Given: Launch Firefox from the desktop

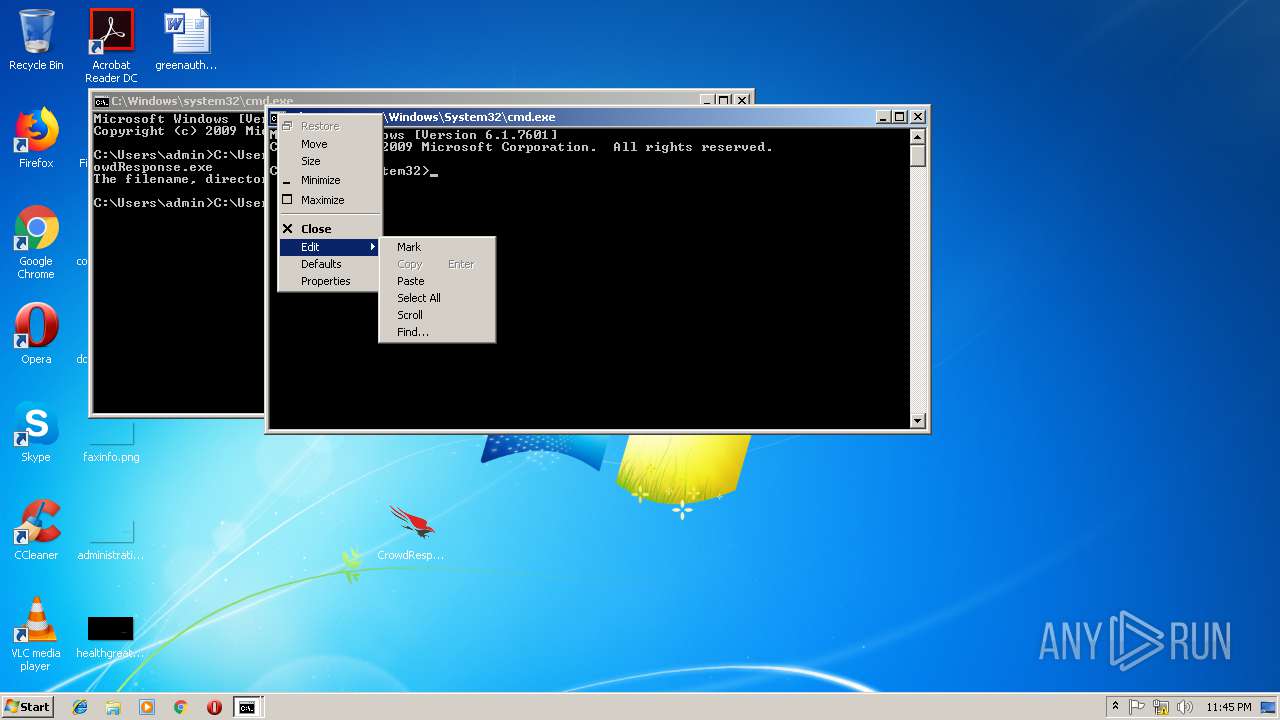Looking at the screenshot, I should [x=36, y=138].
